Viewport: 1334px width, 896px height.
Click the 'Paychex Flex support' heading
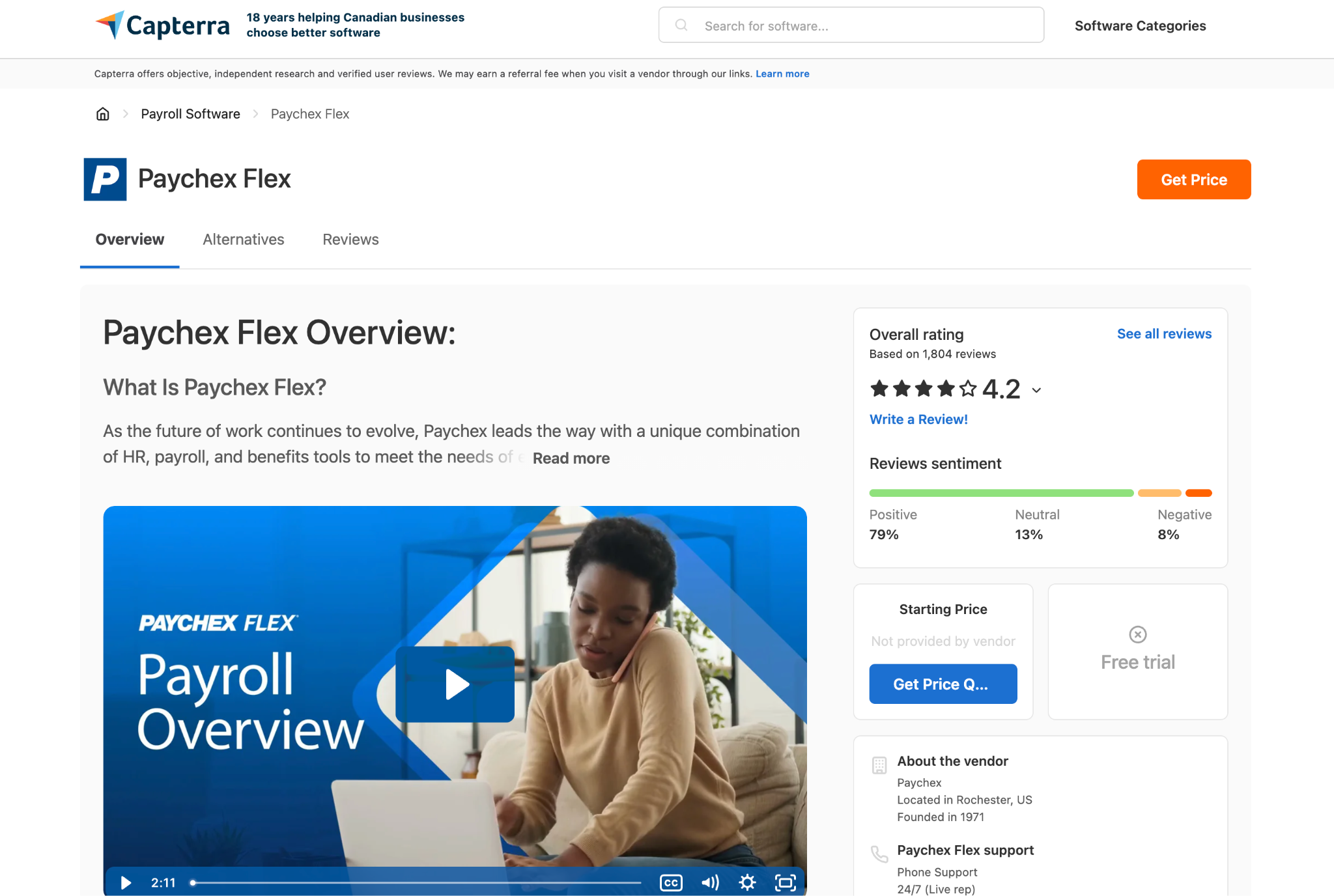pos(965,850)
